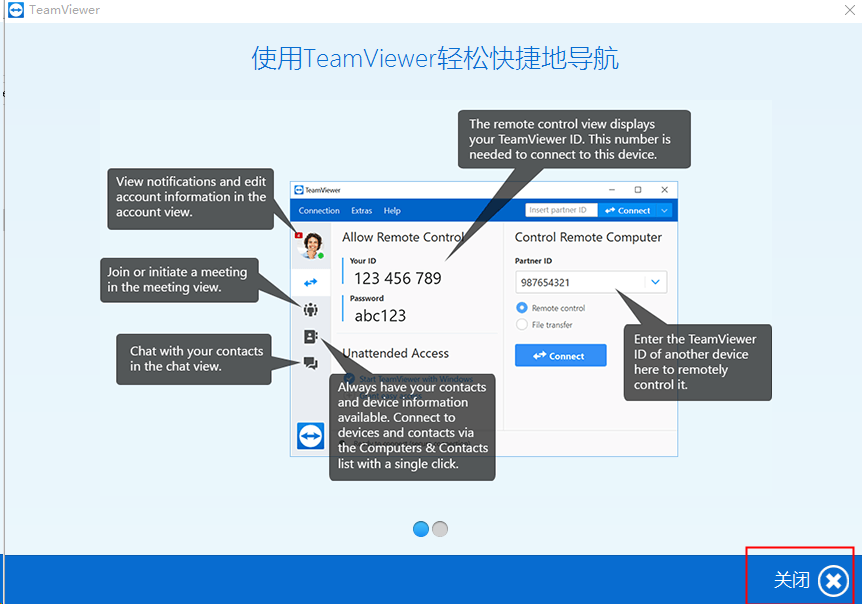Open the Extras menu in the tutorial image
This screenshot has width=862, height=604.
362,210
